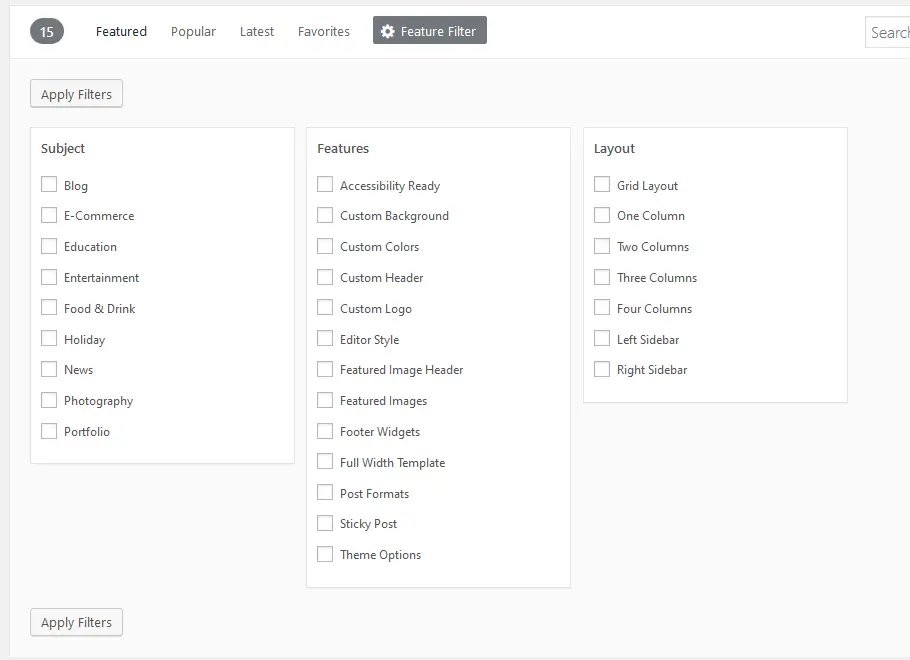Enable the Footer Widgets filter

tap(325, 431)
